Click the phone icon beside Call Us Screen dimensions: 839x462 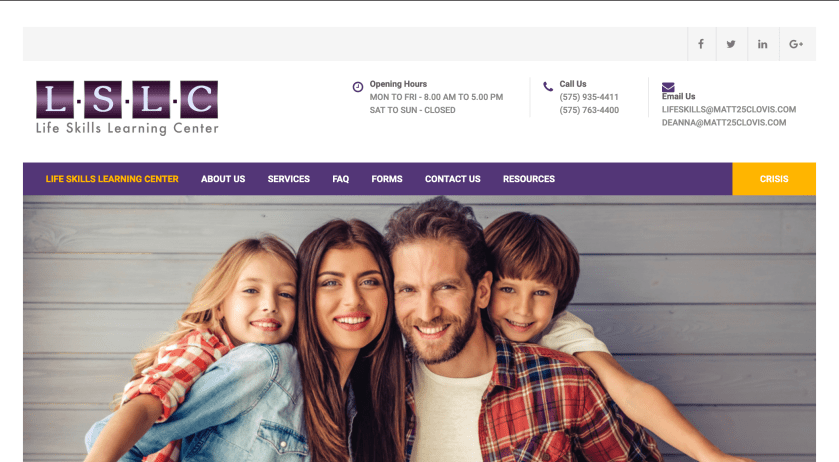point(548,86)
